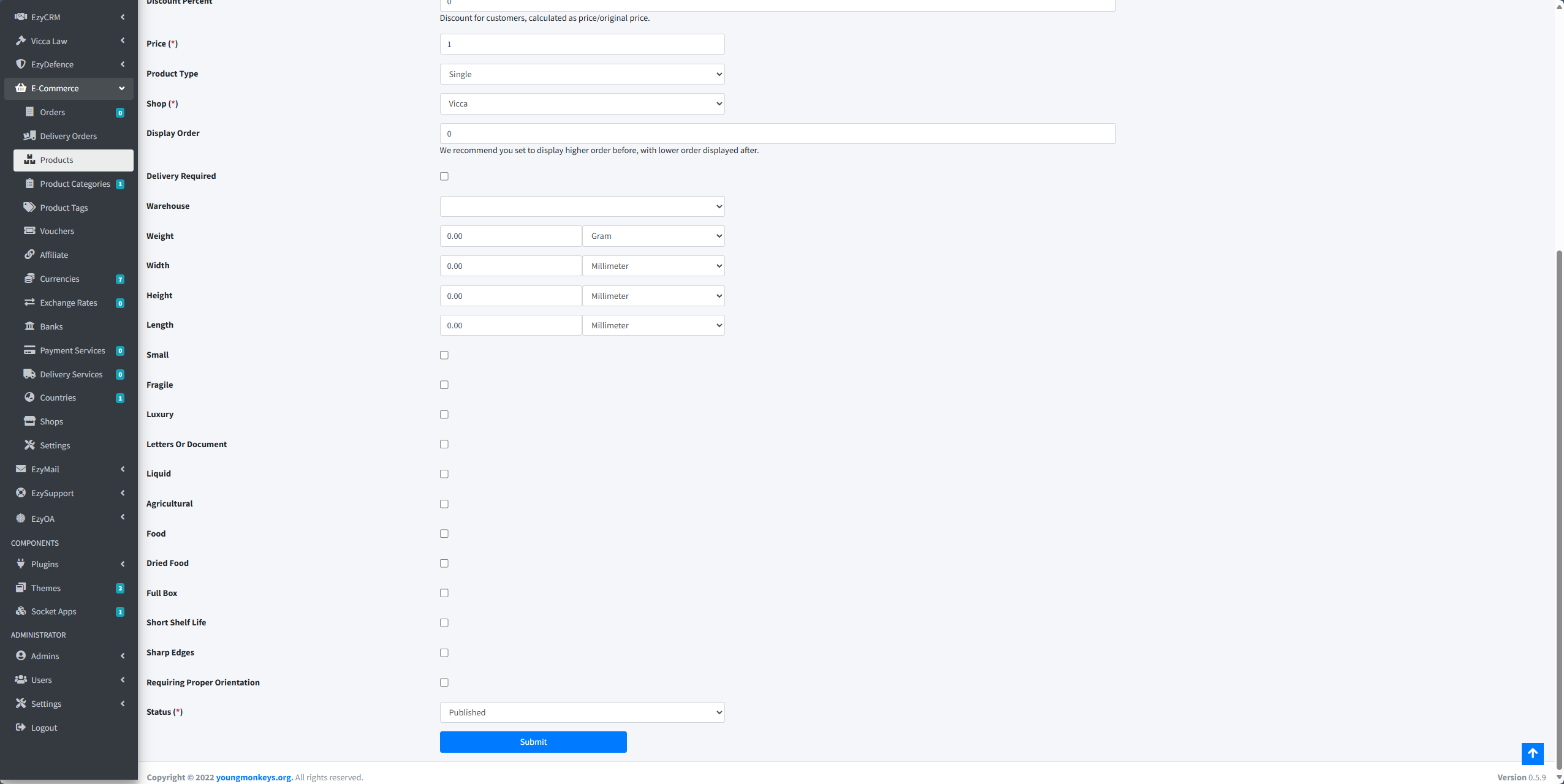1564x784 pixels.
Task: Check the Short Shelf Life option
Action: tap(444, 623)
